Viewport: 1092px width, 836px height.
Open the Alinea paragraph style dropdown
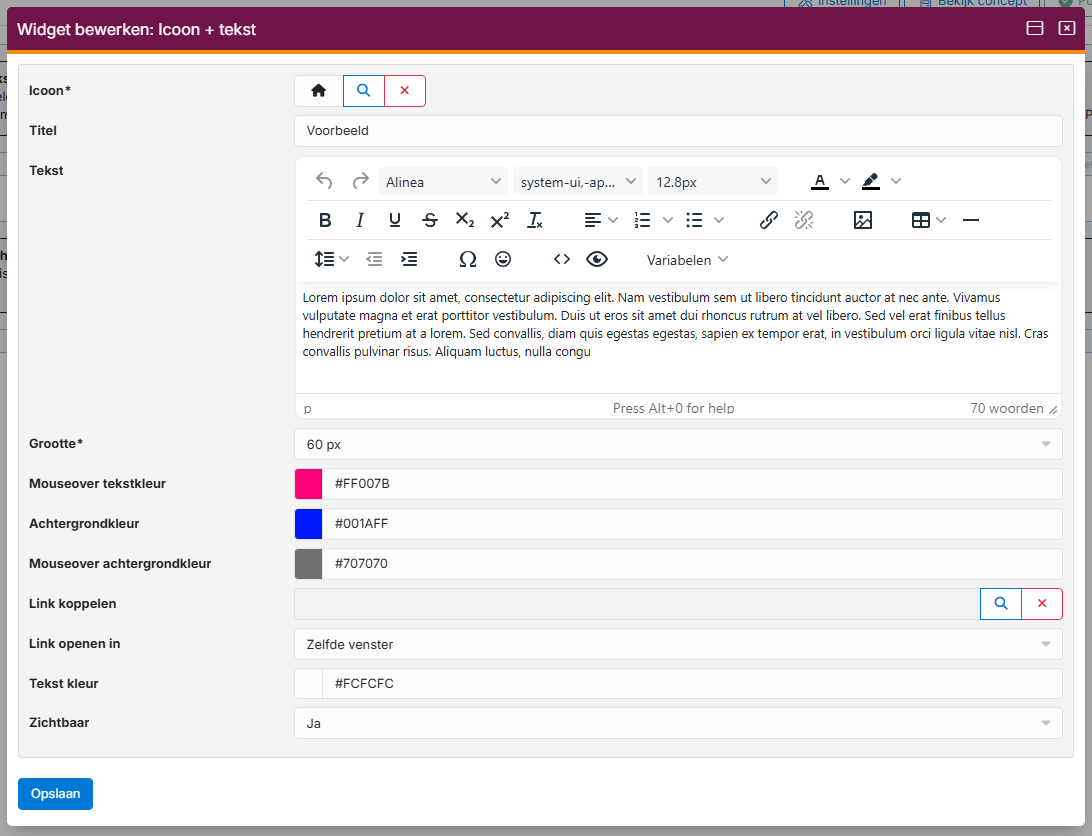pyautogui.click(x=444, y=182)
